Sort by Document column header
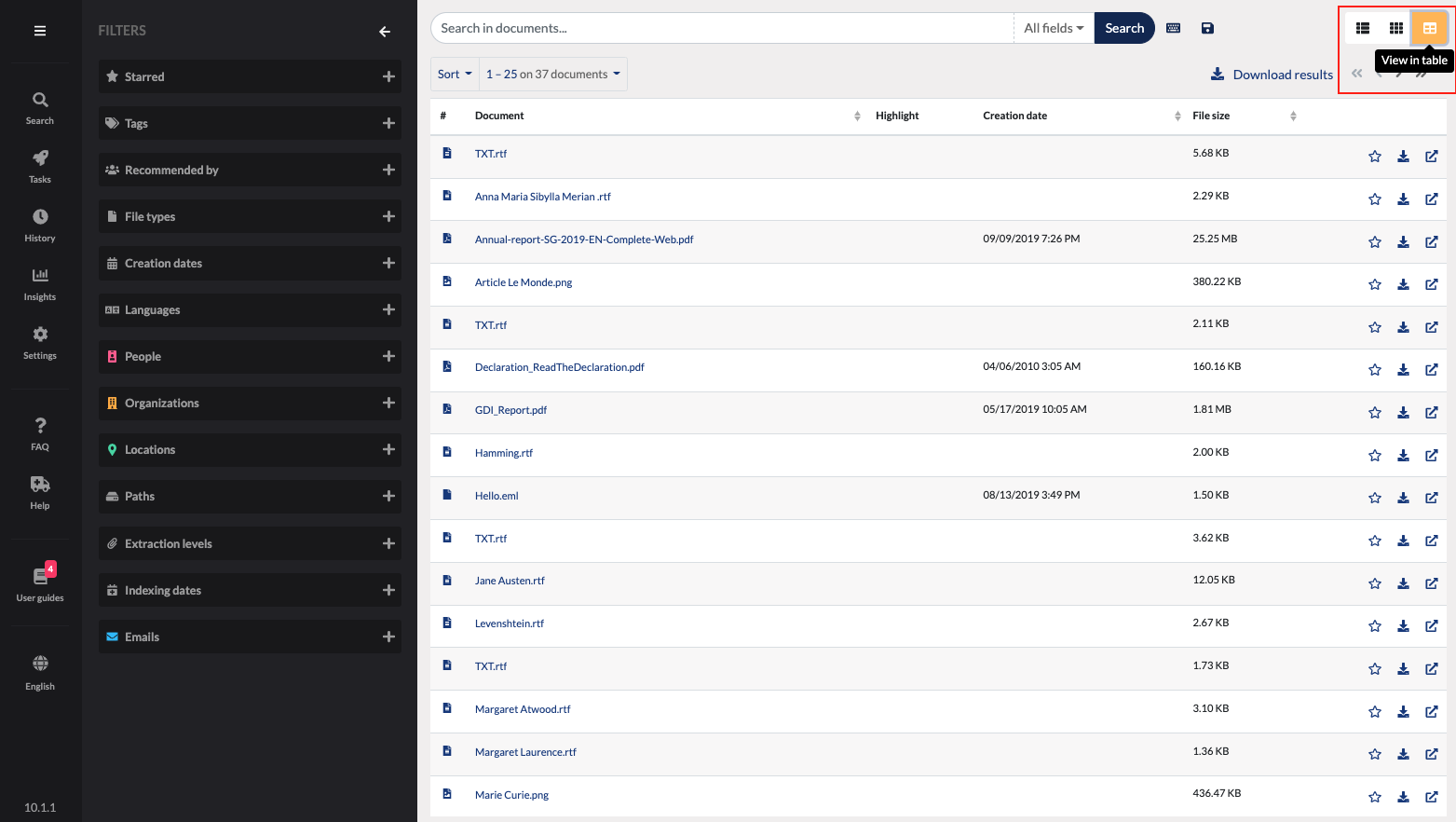 (x=667, y=116)
